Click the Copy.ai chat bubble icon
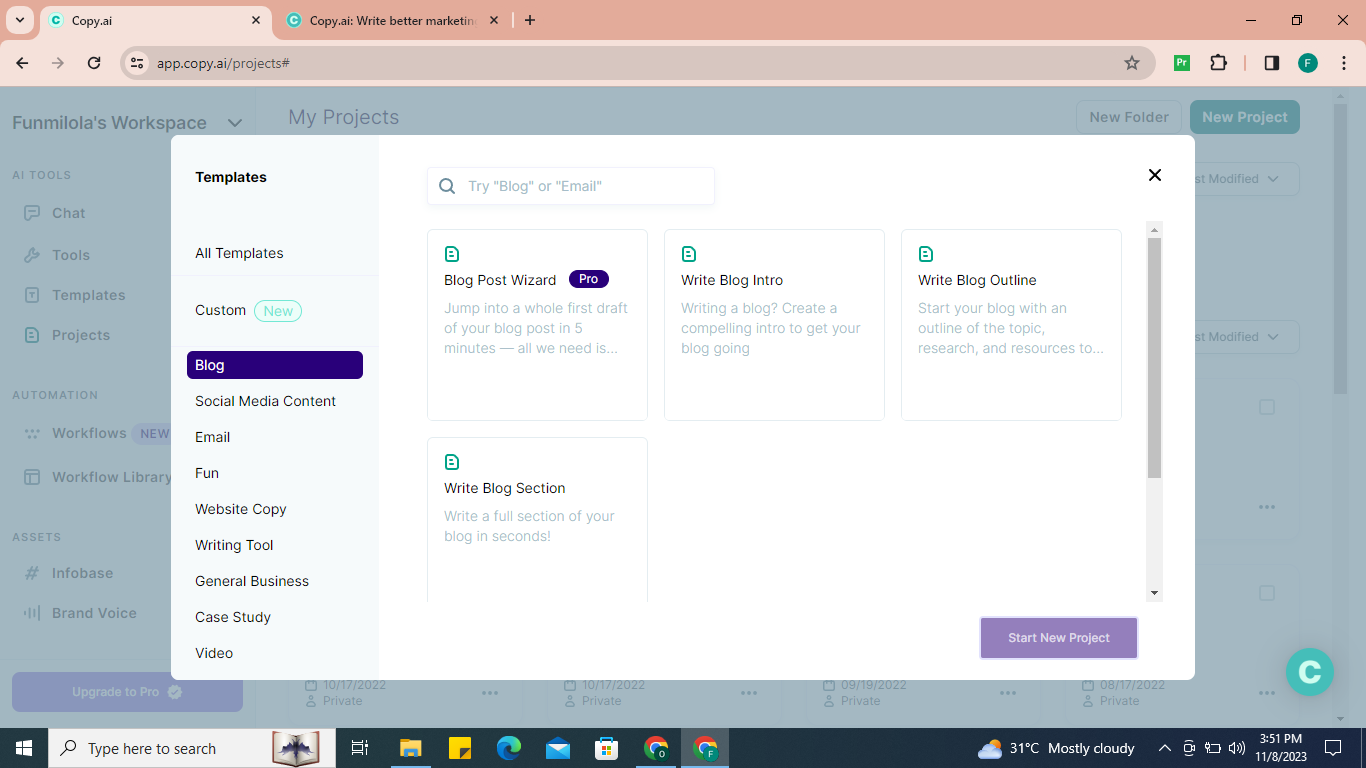This screenshot has height=768, width=1366. click(1309, 672)
